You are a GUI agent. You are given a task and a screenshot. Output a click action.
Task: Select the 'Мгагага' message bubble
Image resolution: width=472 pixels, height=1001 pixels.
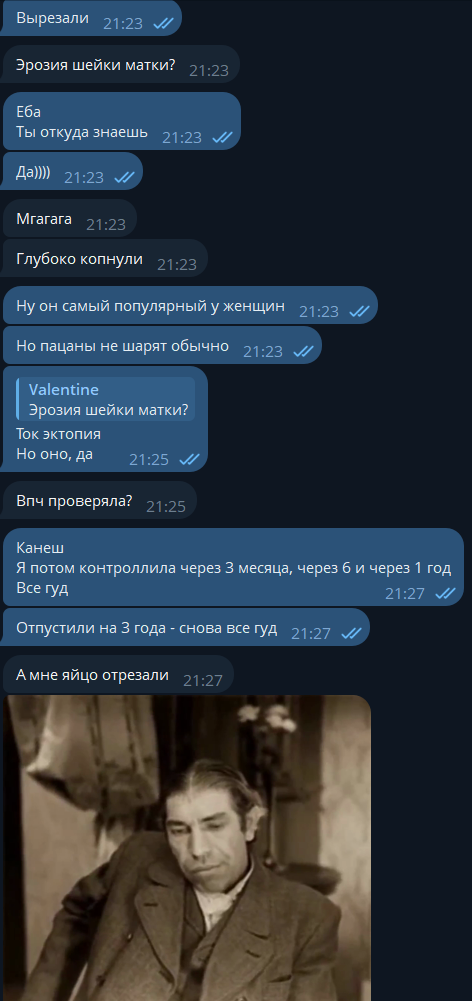click(x=70, y=218)
